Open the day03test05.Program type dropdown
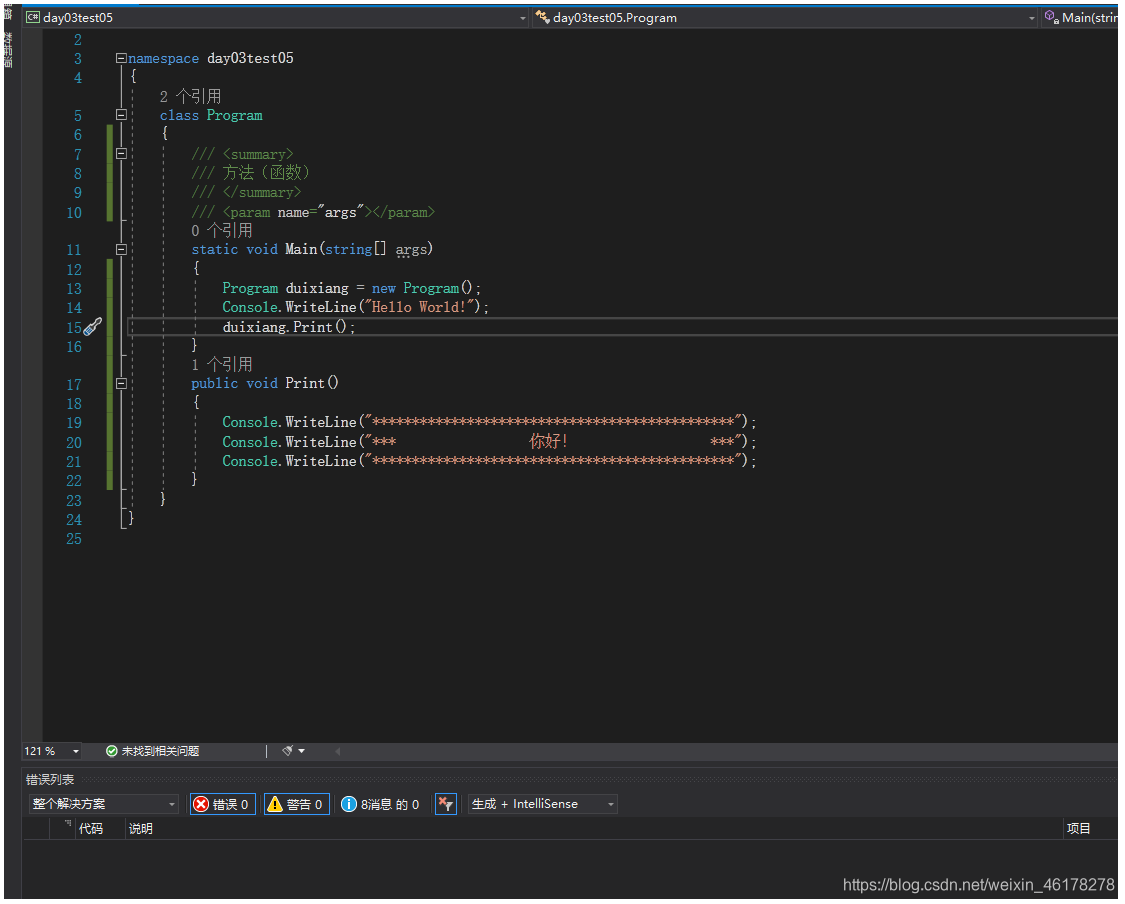Screen dimensions: 1125x904 click(x=785, y=18)
